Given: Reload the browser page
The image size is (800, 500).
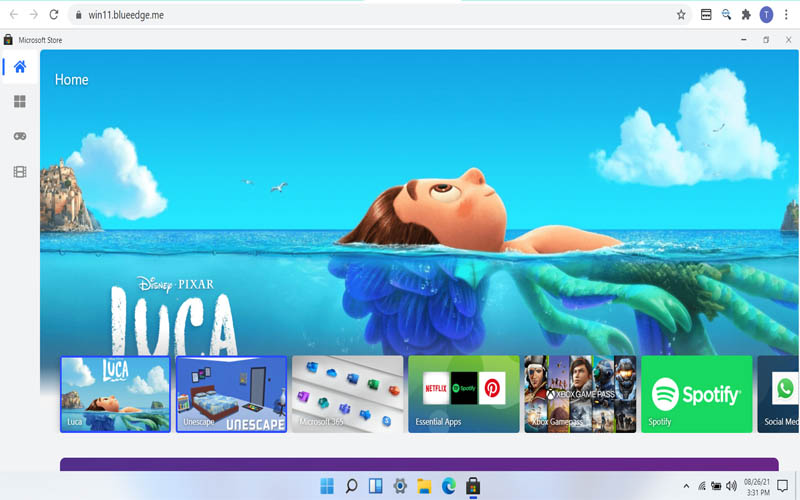Looking at the screenshot, I should pyautogui.click(x=54, y=15).
